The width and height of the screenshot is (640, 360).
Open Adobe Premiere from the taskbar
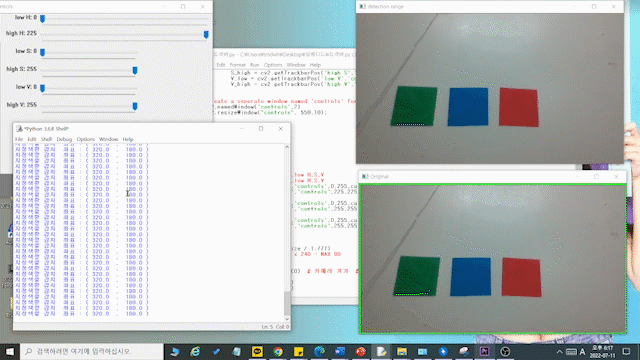click(484, 351)
